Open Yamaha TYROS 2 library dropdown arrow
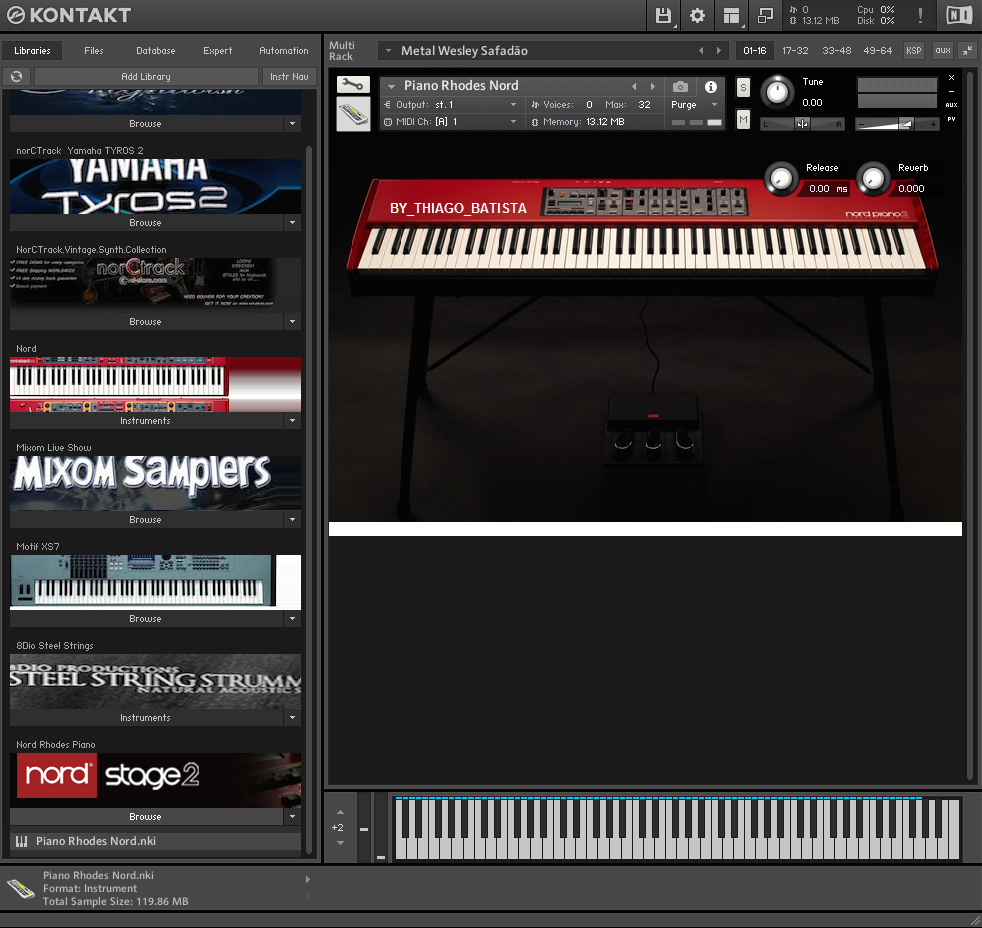The height and width of the screenshot is (928, 982). 292,223
